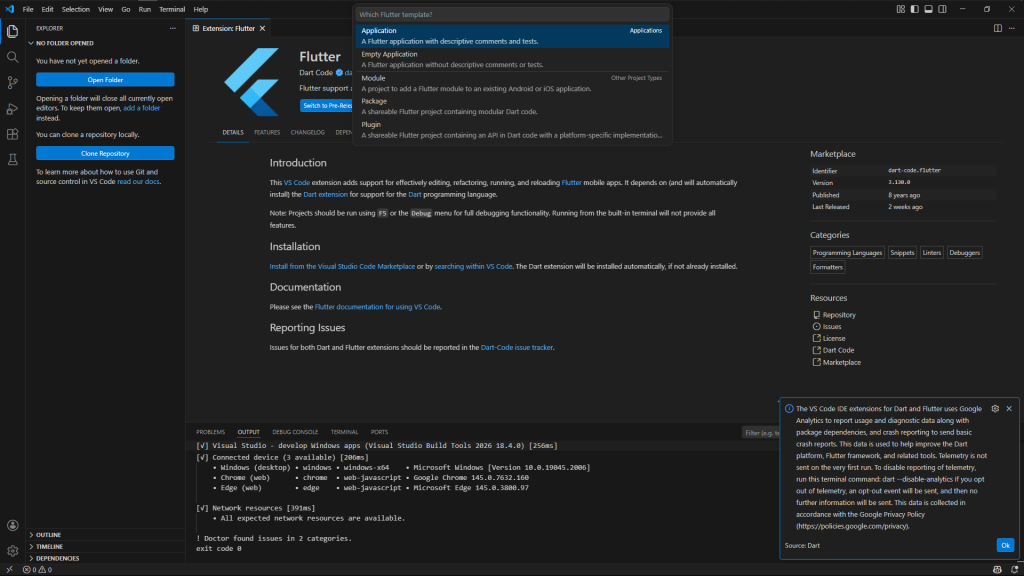Screen dimensions: 1024x576
Task: Switch to the Changelog tab
Action: coord(308,133)
